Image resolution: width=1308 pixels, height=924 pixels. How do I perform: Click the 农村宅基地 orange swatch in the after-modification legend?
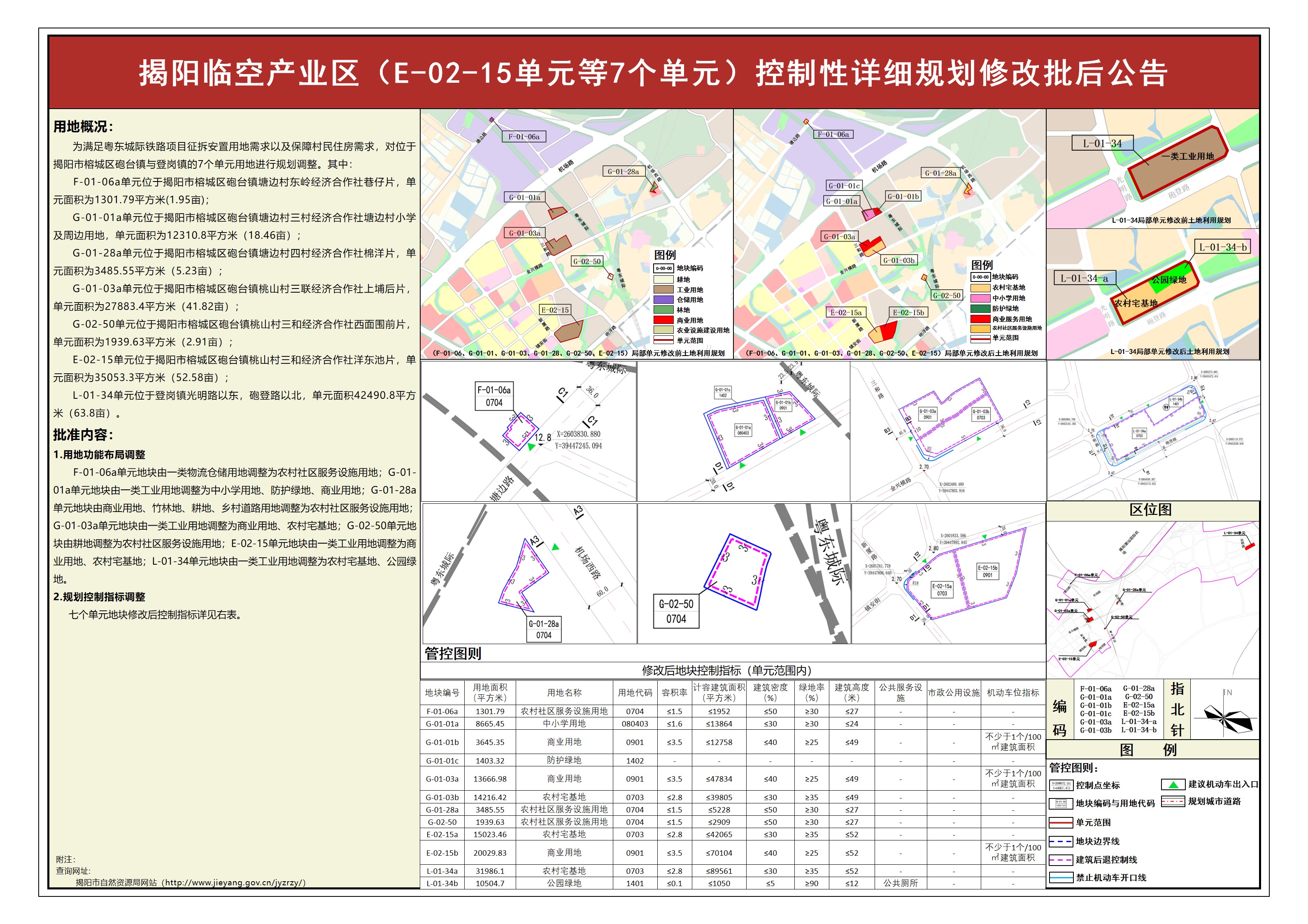click(x=980, y=288)
